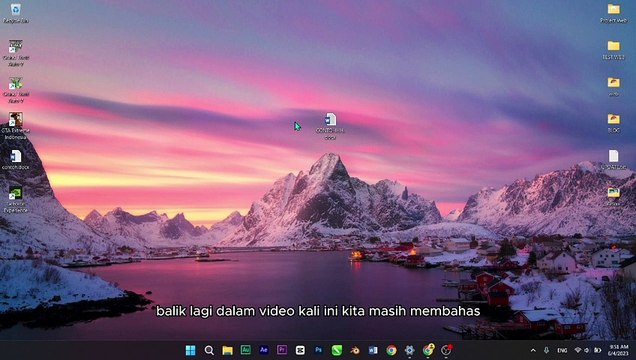636x360 pixels.
Task: Open the taskbar app with red dot
Action: 447,349
